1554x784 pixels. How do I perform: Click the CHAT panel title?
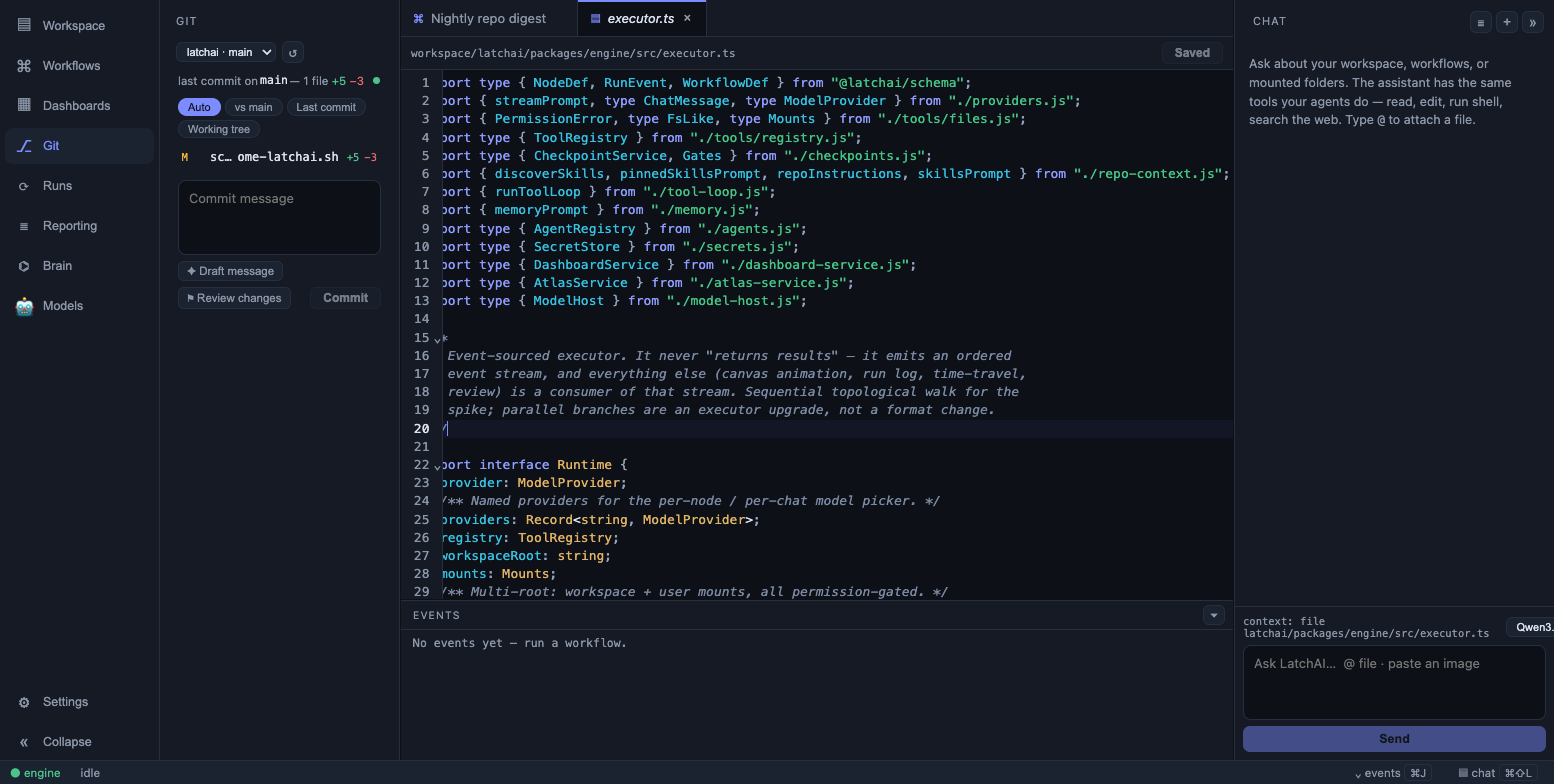(1269, 21)
